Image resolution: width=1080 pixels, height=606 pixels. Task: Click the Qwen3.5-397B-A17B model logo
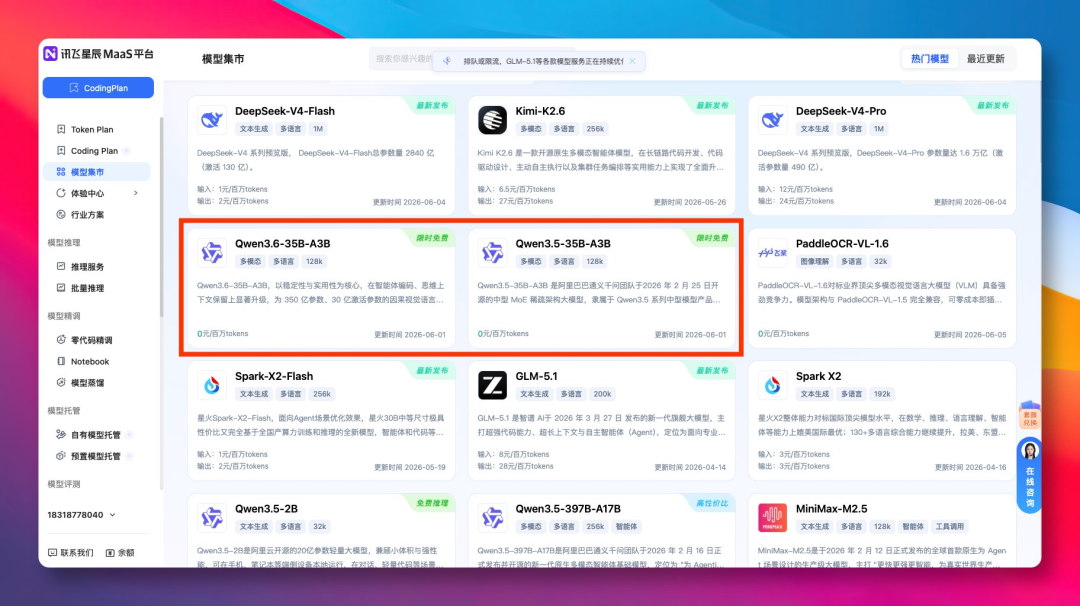492,518
